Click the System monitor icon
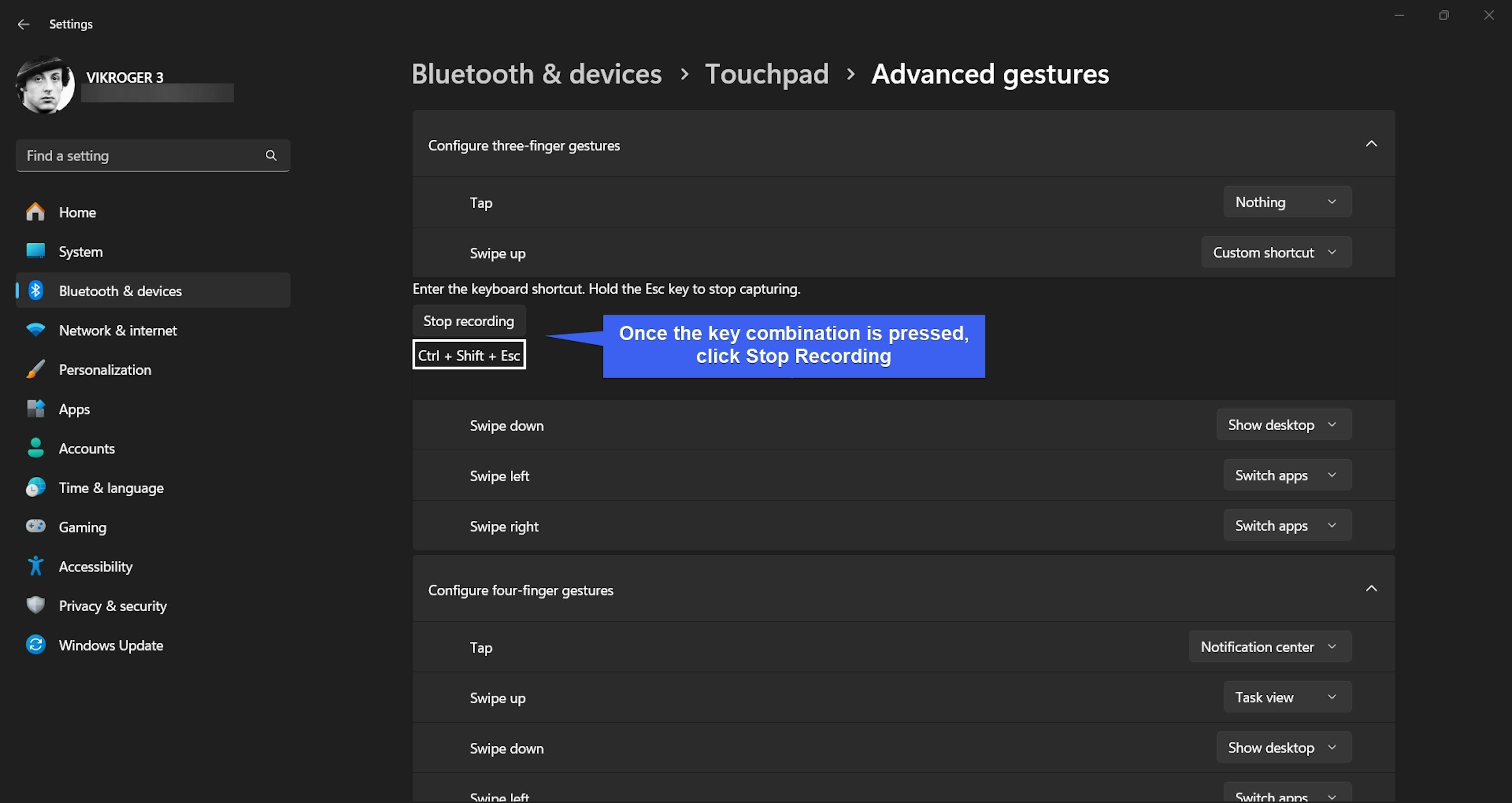 click(x=35, y=251)
